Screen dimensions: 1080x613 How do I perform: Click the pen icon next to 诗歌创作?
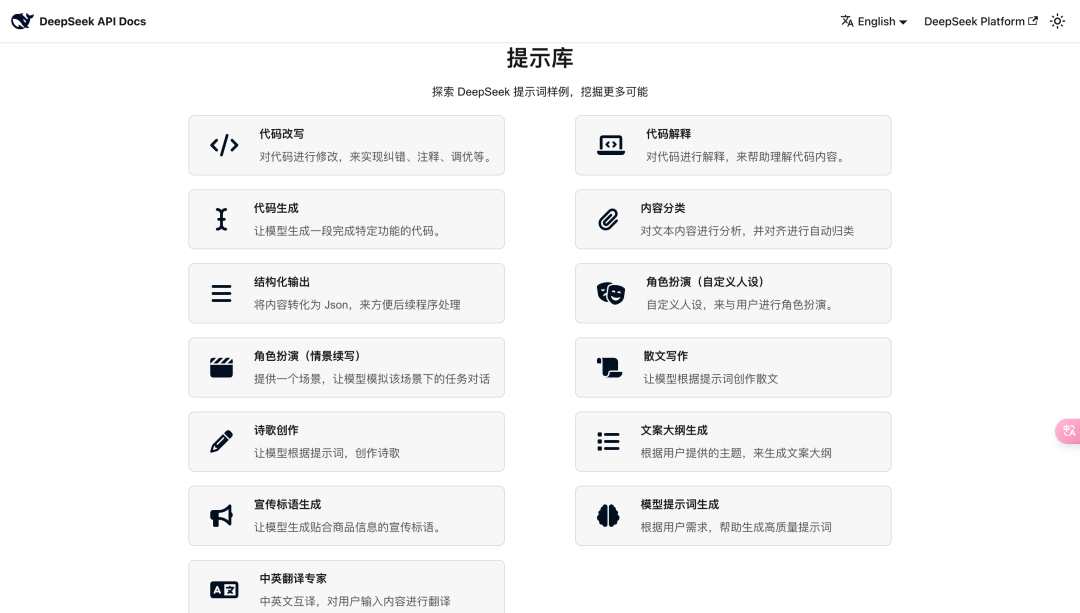point(221,441)
